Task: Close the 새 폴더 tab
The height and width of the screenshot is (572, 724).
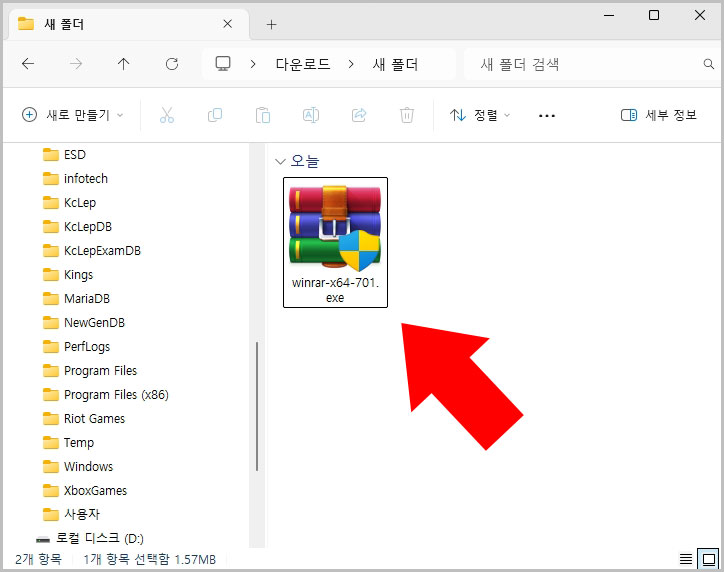Action: tap(228, 24)
